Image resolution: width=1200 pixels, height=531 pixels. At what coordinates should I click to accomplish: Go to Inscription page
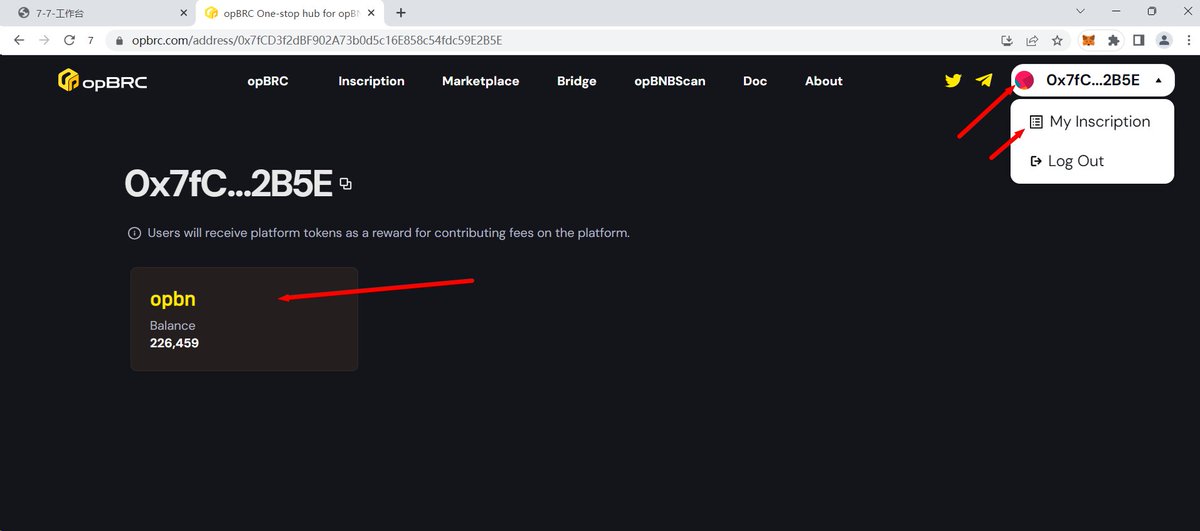371,81
